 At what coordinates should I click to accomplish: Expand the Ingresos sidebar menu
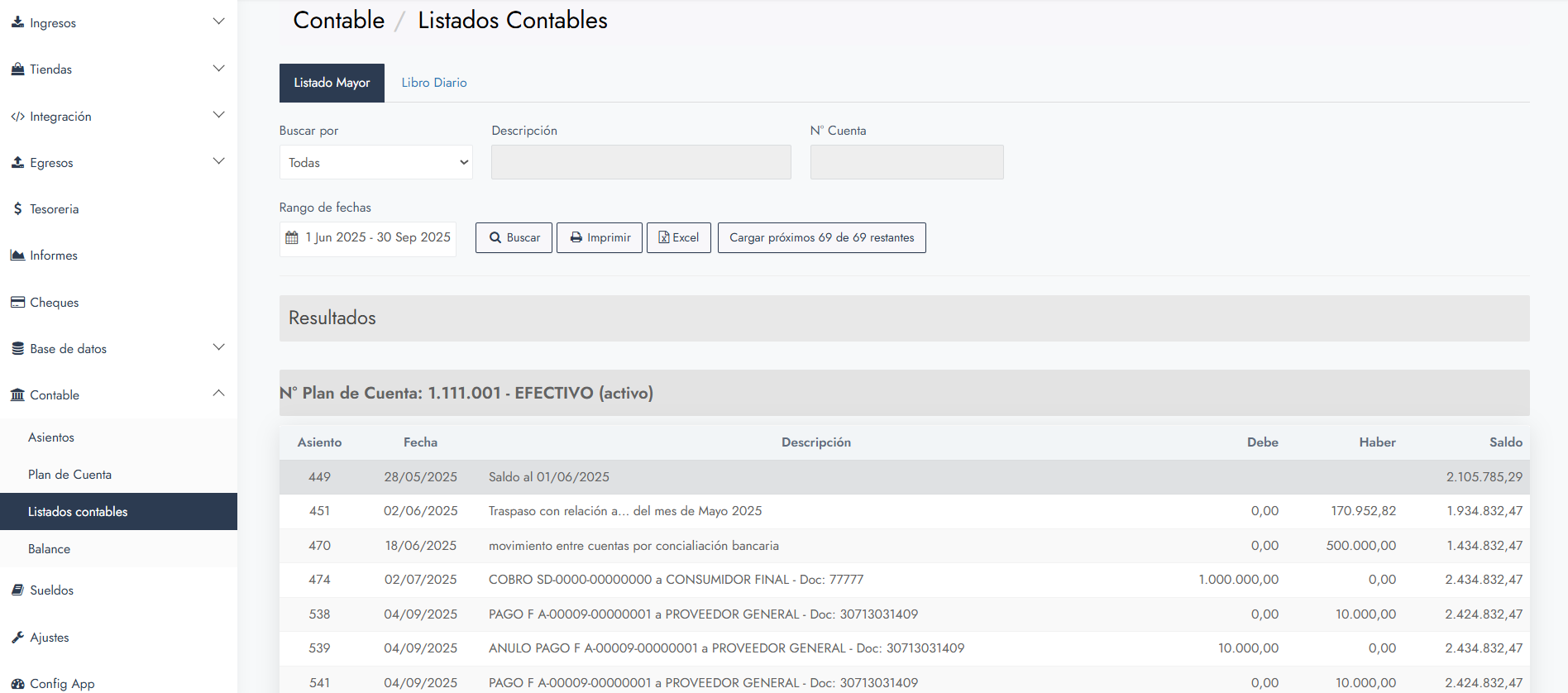coord(218,22)
